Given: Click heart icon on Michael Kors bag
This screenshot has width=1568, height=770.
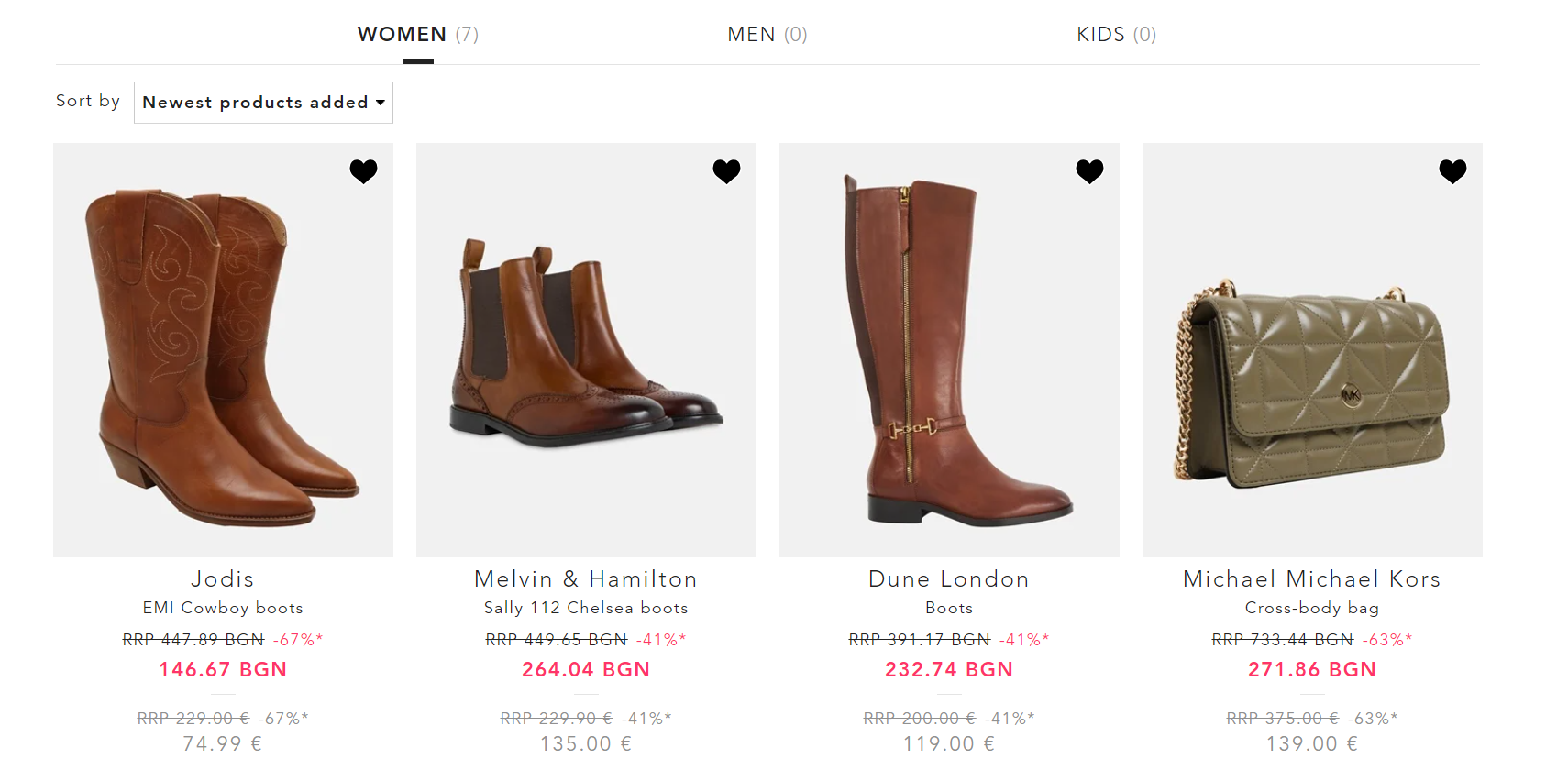Looking at the screenshot, I should tap(1452, 171).
